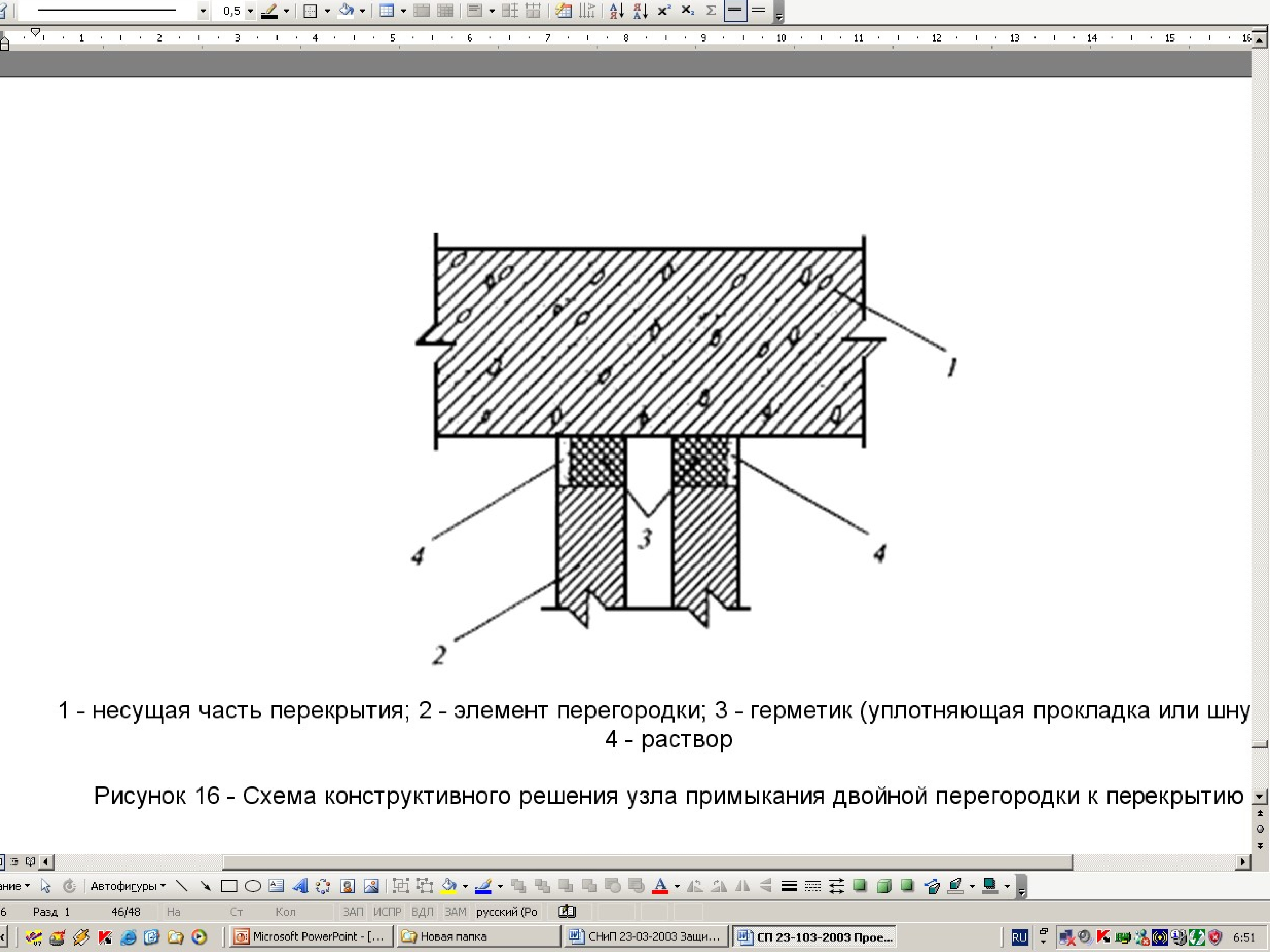The width and height of the screenshot is (1270, 952).
Task: Insert Text Box from drawing toolbar
Action: [276, 887]
